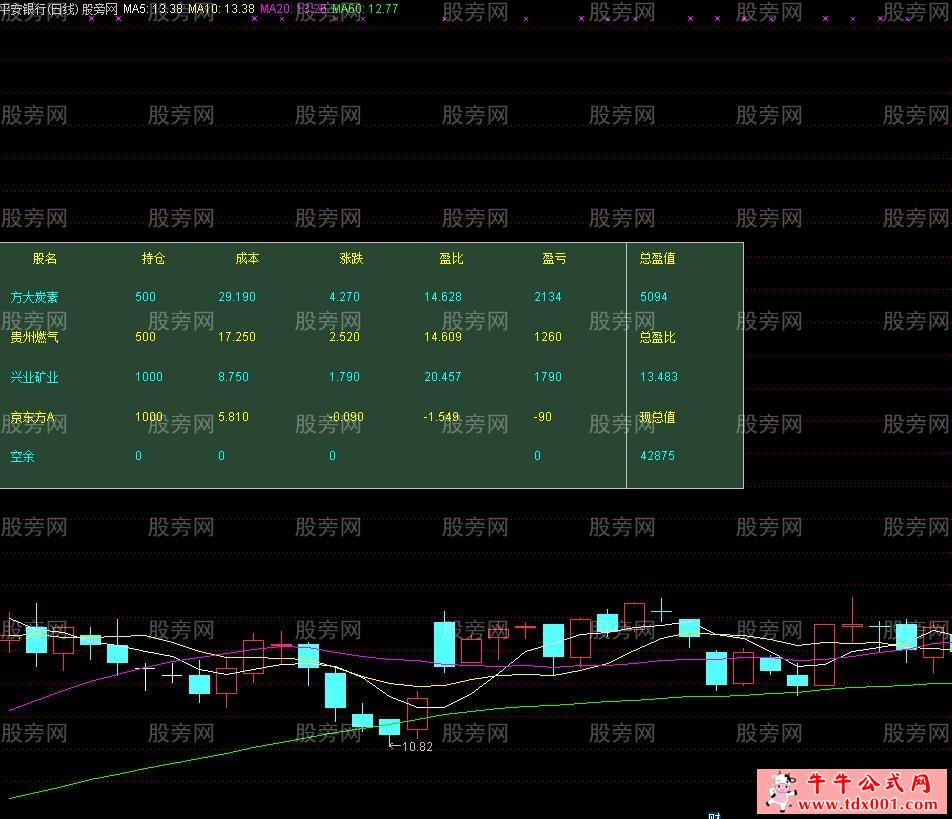Click the 盈亏 column header
The image size is (952, 819).
[x=554, y=258]
